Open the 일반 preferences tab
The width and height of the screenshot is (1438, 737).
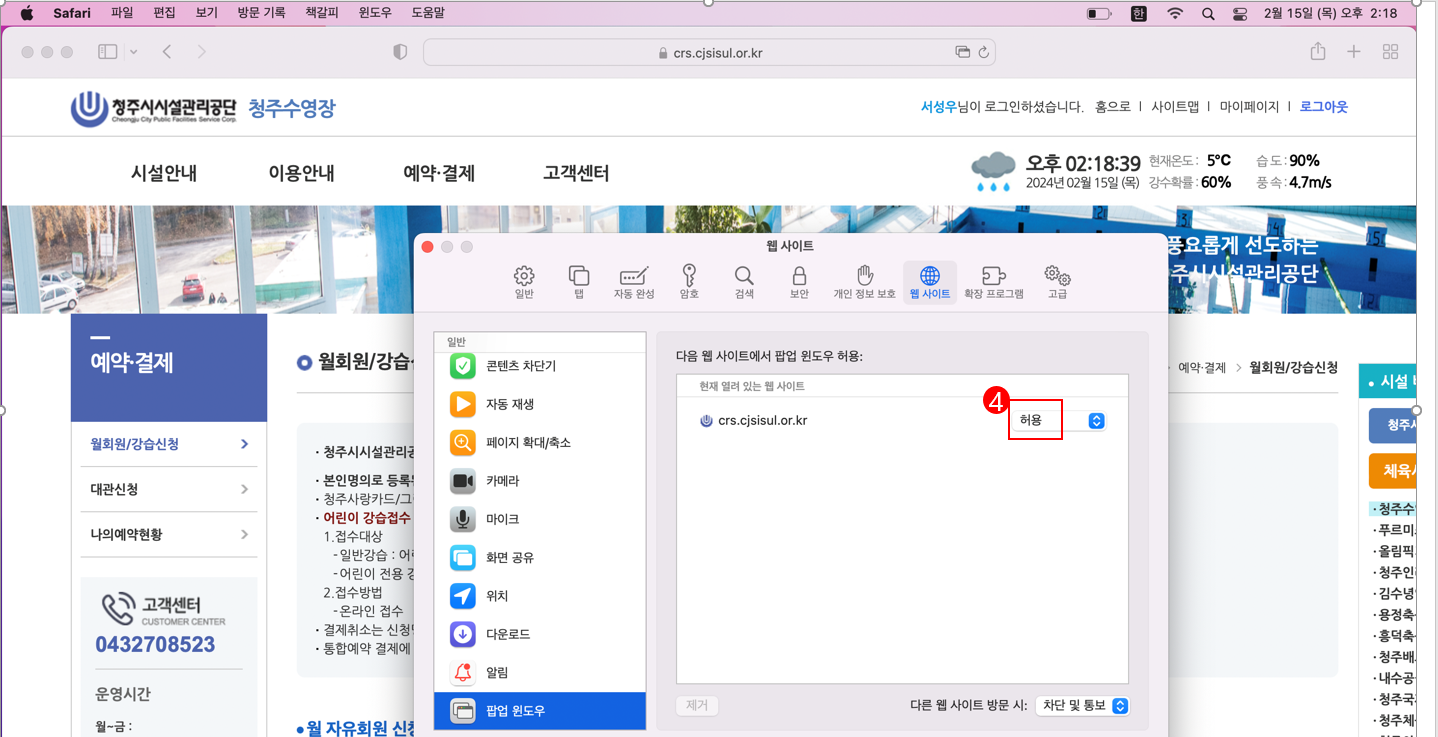(x=524, y=282)
